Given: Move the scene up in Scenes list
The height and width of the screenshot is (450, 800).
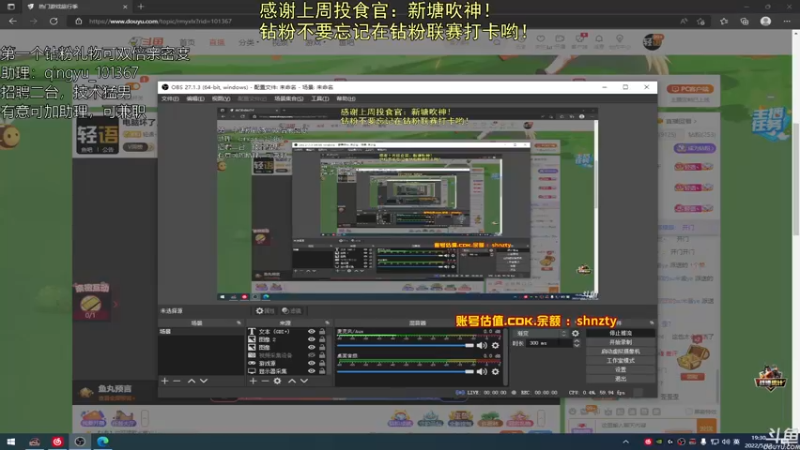Looking at the screenshot, I should (191, 381).
